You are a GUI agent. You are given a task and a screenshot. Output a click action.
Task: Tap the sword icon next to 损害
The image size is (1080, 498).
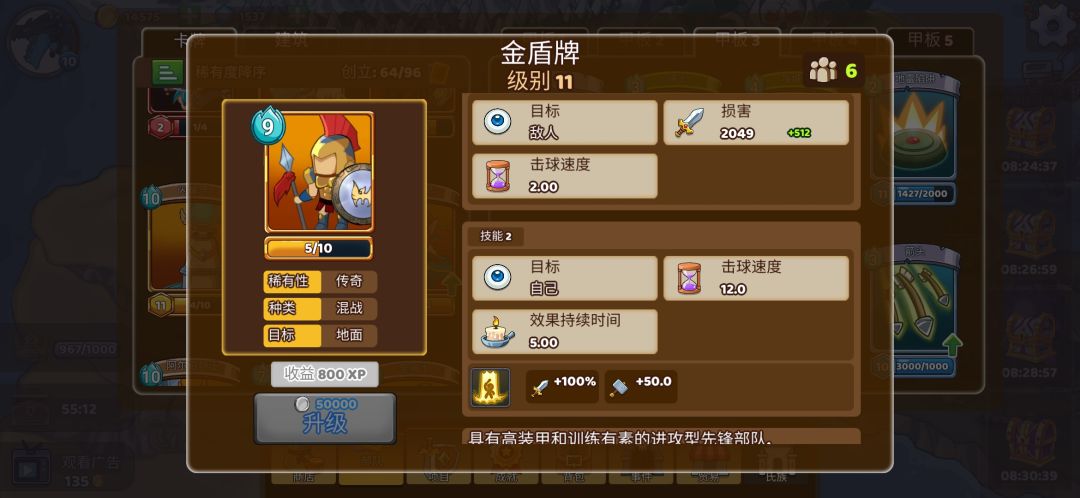click(689, 122)
